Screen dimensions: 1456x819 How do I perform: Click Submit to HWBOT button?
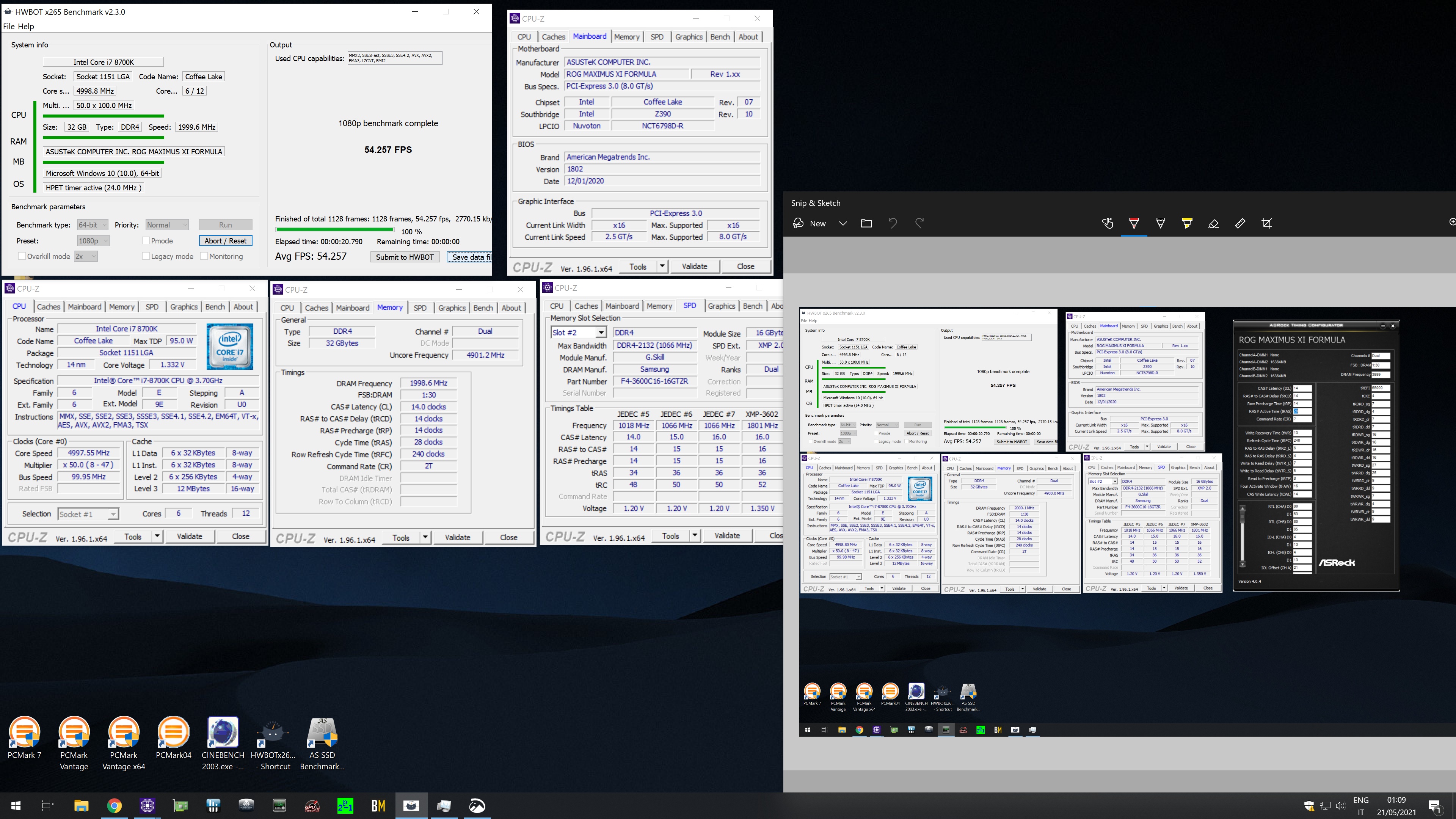pyautogui.click(x=405, y=257)
